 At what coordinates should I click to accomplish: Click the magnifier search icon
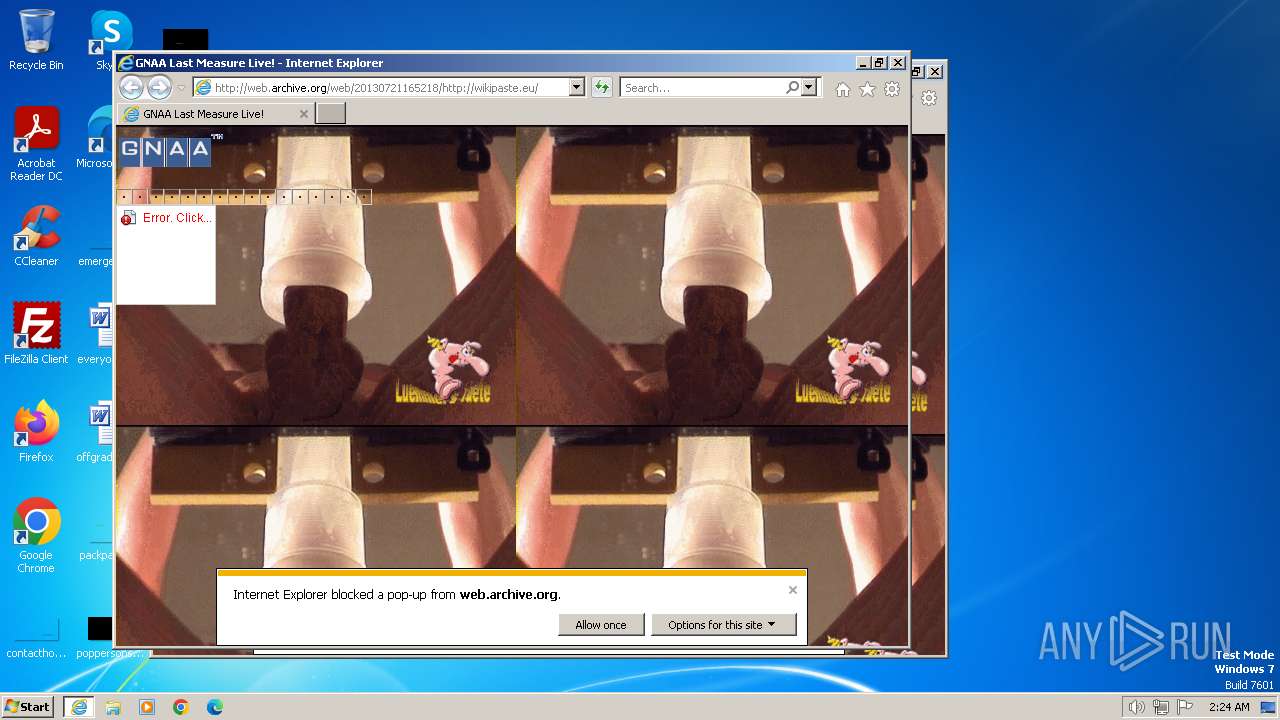pyautogui.click(x=792, y=88)
